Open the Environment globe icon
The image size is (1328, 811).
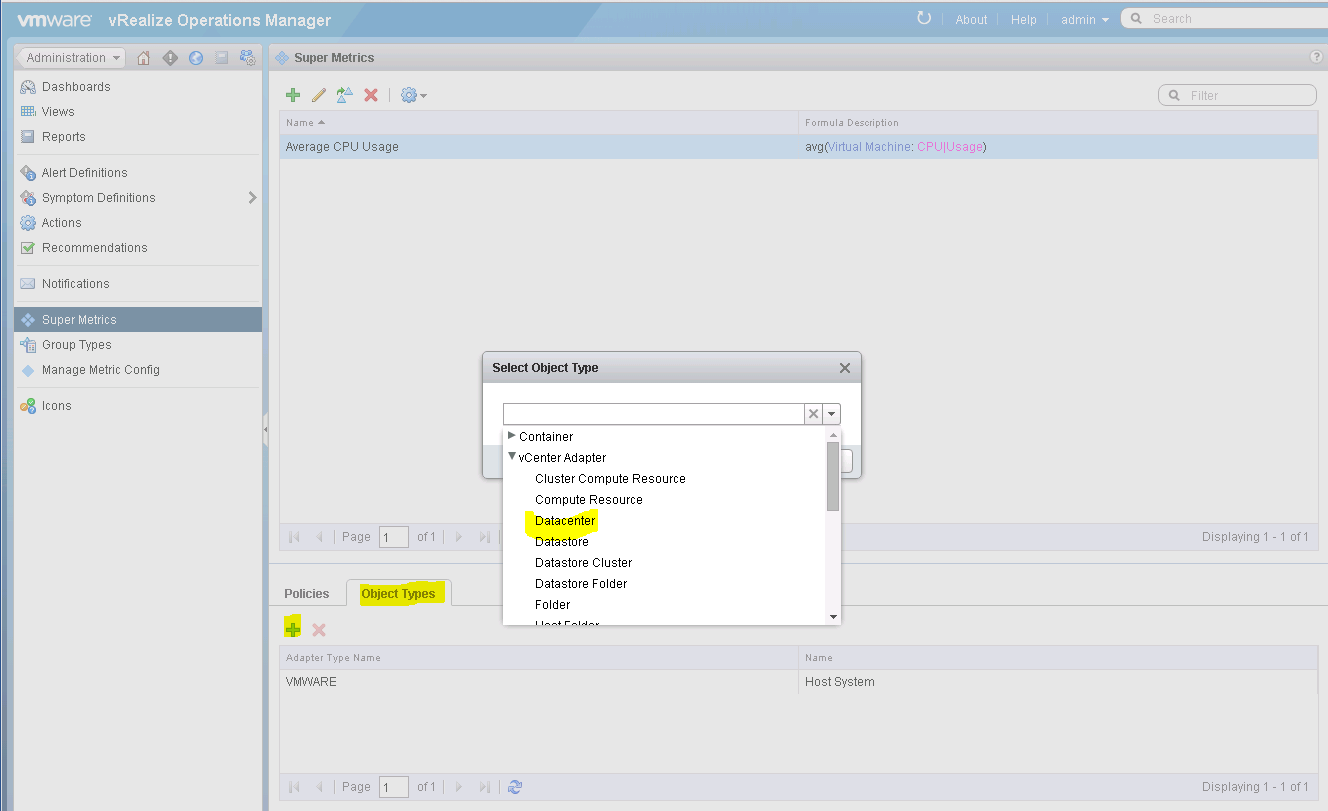pyautogui.click(x=196, y=58)
